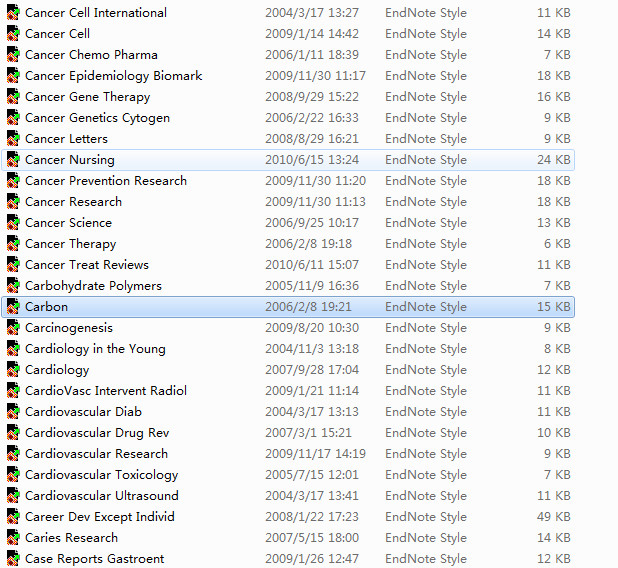The width and height of the screenshot is (618, 568).
Task: Click the 6 KB size value
Action: tap(557, 244)
